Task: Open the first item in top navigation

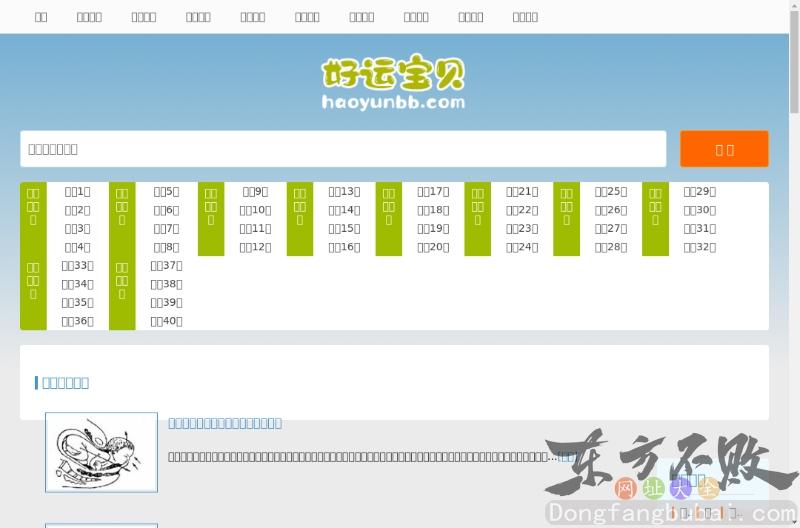Action: (x=41, y=17)
